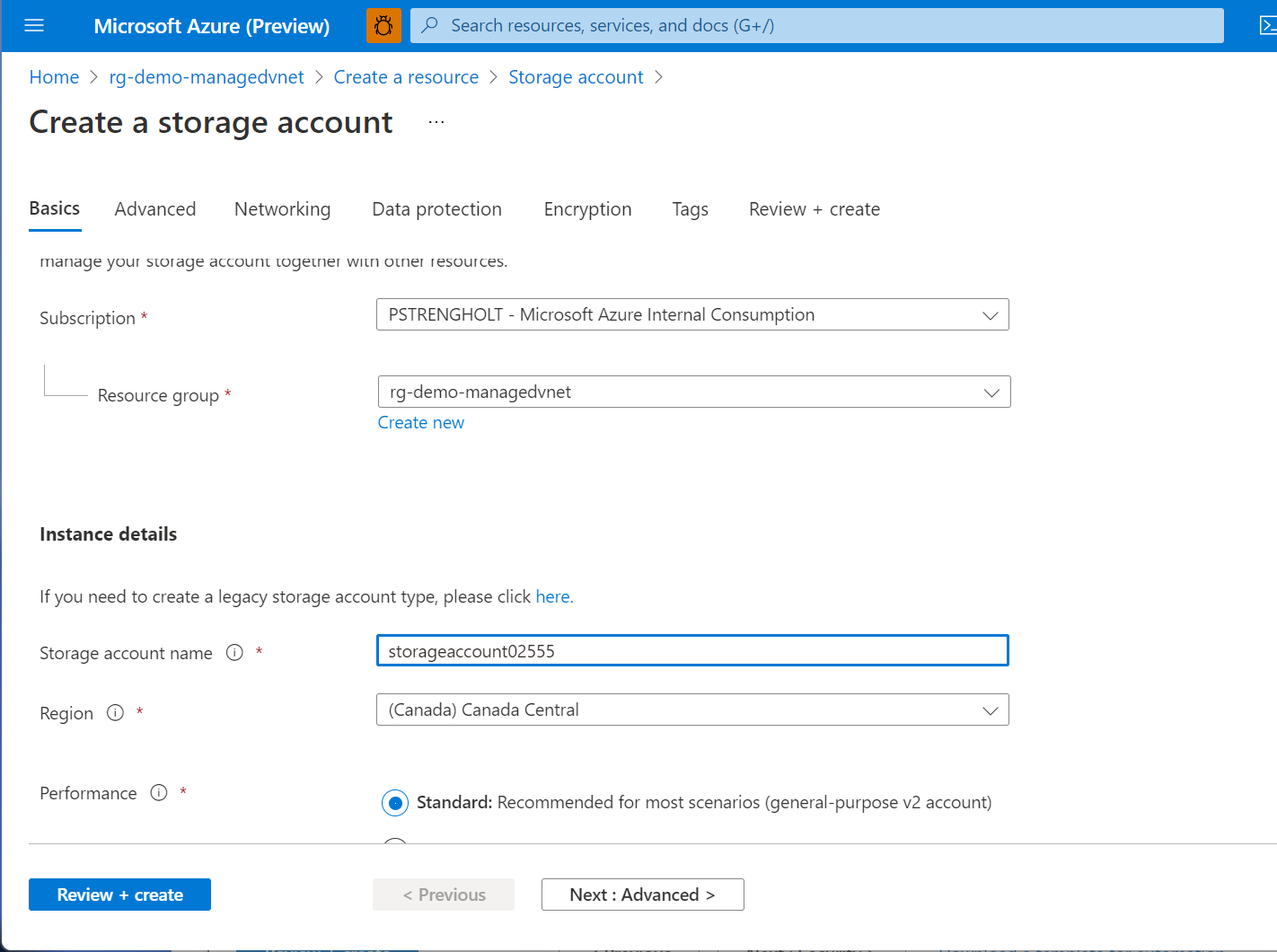Follow the legacy storage 'here' link

(554, 597)
